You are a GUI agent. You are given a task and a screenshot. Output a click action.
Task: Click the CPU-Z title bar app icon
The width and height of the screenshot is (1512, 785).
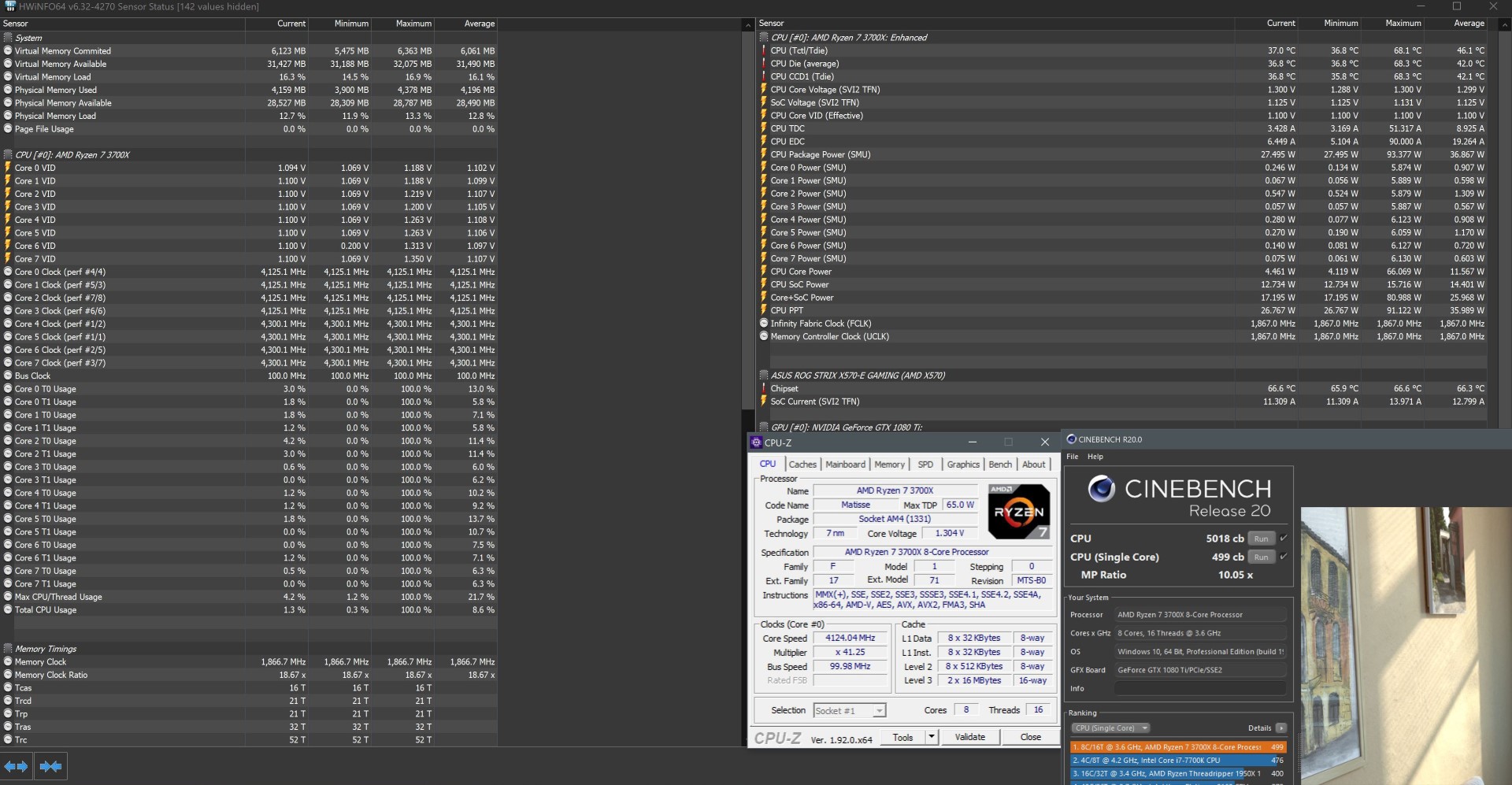point(757,442)
